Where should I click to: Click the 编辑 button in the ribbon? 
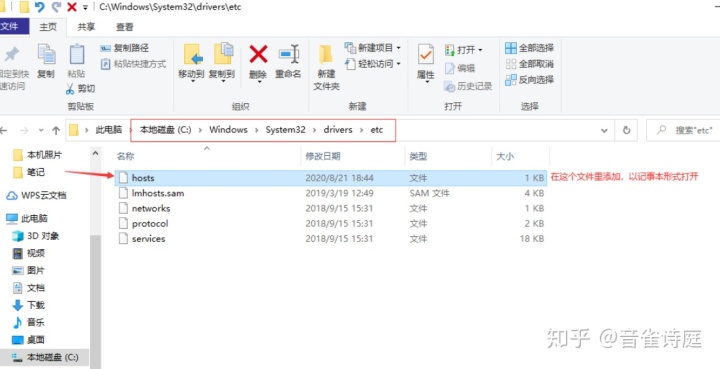coord(460,68)
